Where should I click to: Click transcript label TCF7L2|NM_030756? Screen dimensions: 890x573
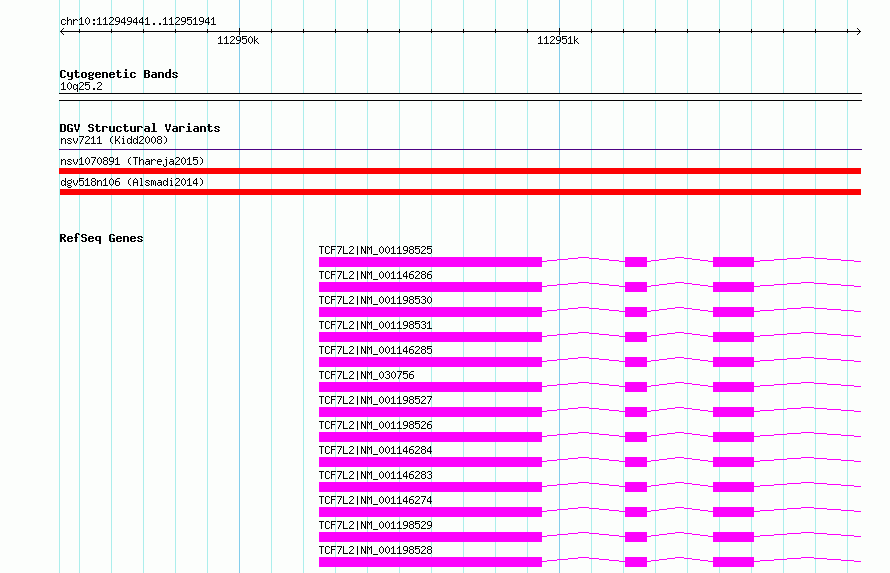pos(366,375)
